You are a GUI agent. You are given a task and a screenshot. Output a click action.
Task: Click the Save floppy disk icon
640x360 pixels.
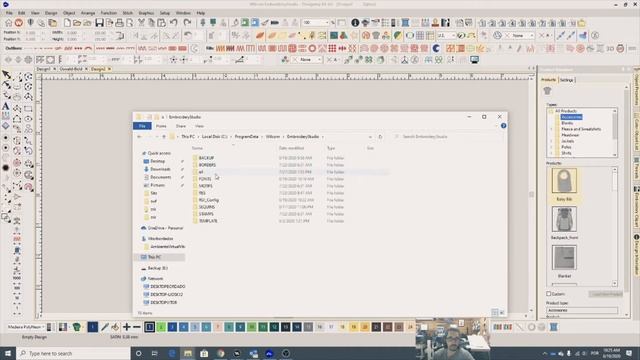click(99, 22)
